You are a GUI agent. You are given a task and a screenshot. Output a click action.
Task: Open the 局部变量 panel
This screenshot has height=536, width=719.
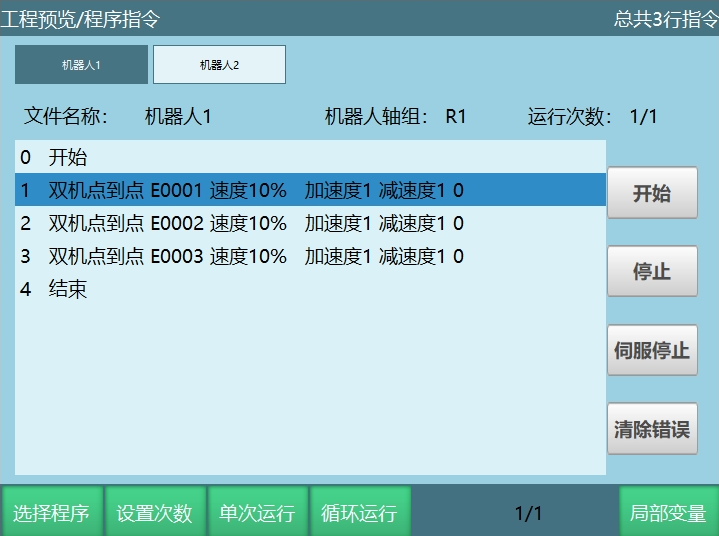(668, 513)
